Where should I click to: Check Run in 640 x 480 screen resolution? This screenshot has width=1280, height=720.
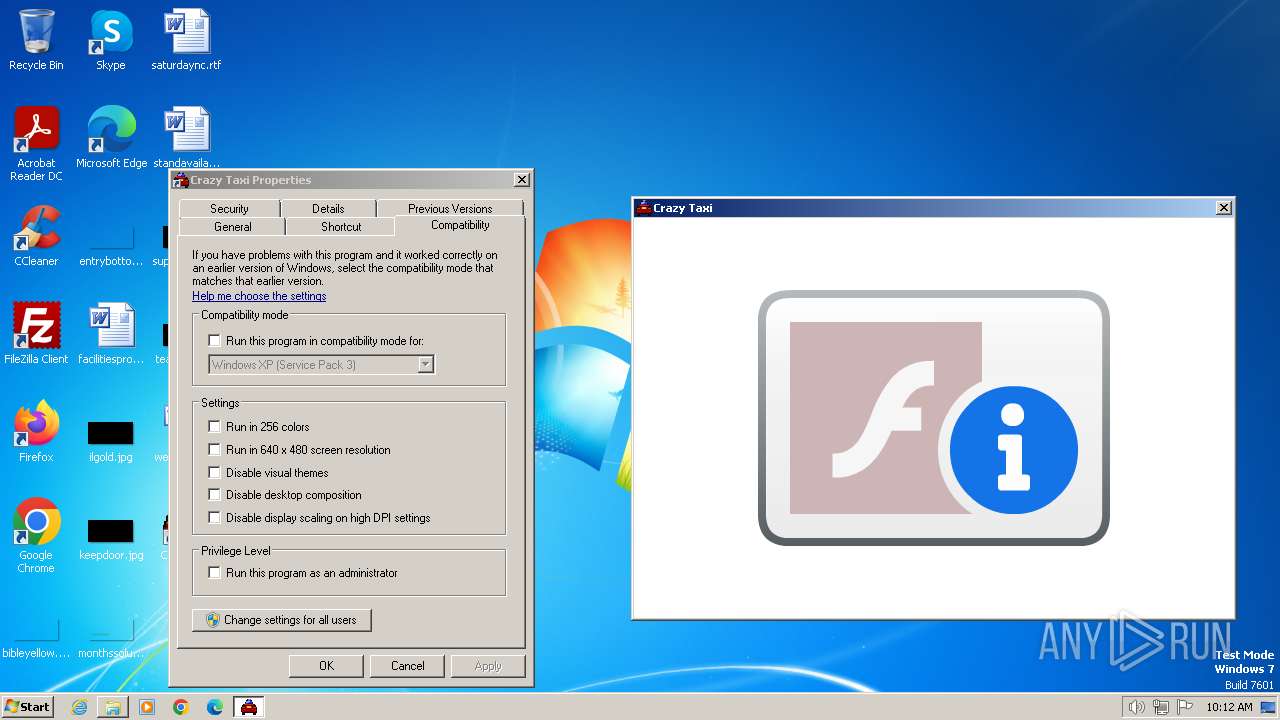point(214,450)
